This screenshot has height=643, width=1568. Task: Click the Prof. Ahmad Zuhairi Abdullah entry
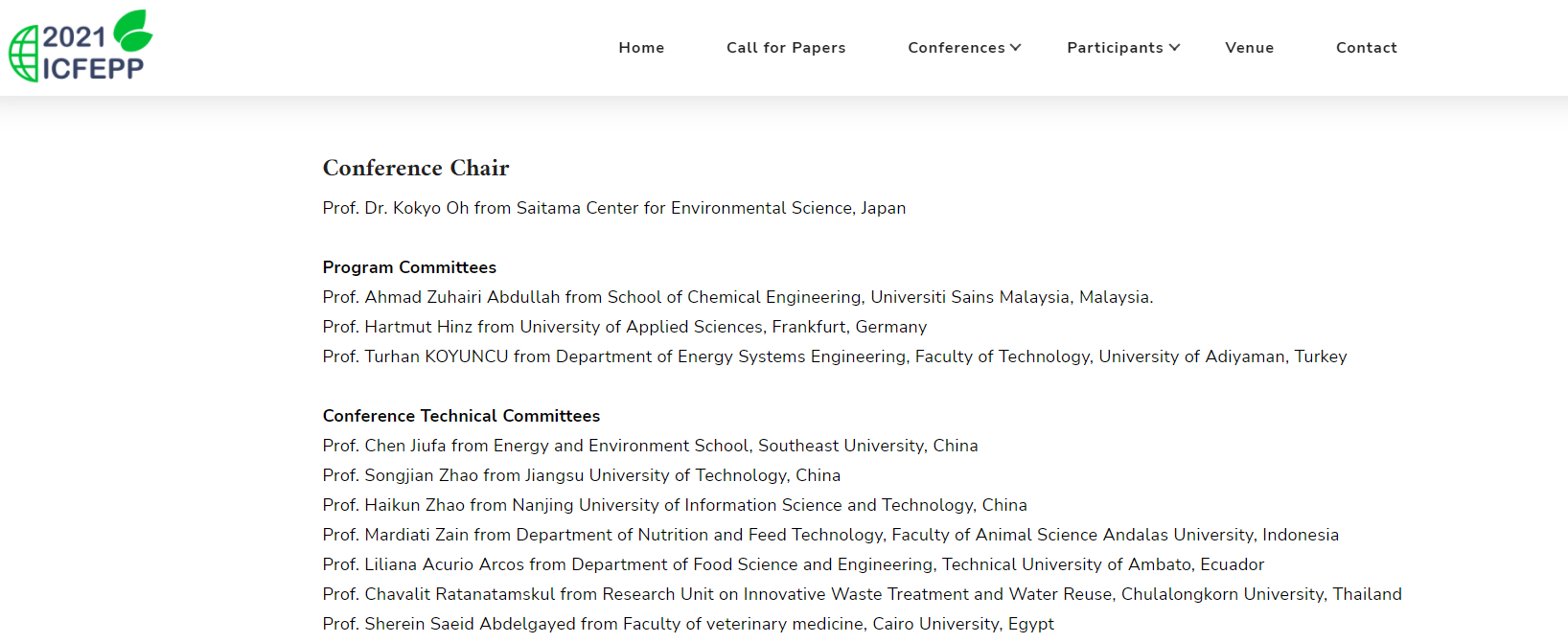point(738,297)
